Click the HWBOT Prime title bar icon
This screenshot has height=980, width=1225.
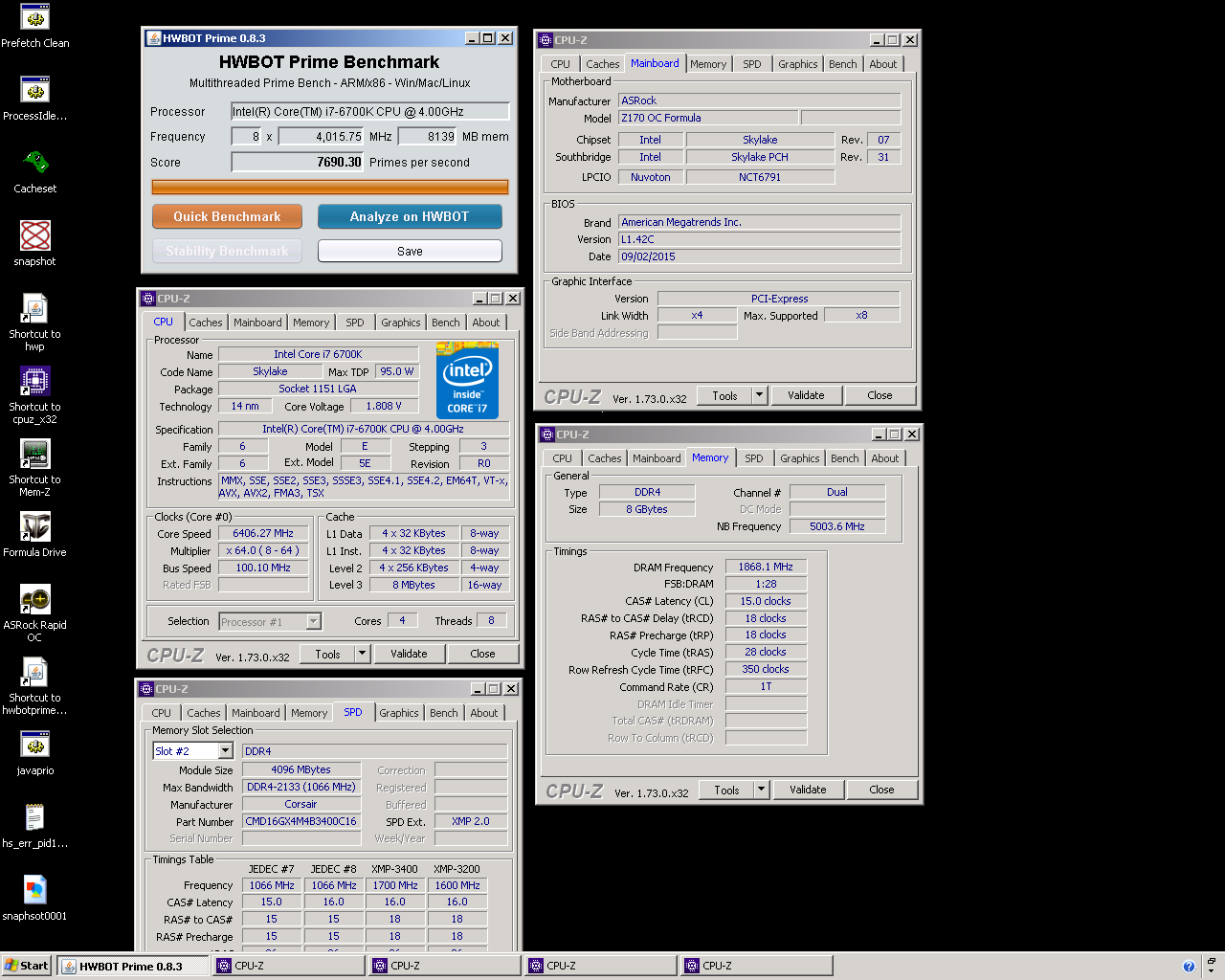[x=153, y=38]
